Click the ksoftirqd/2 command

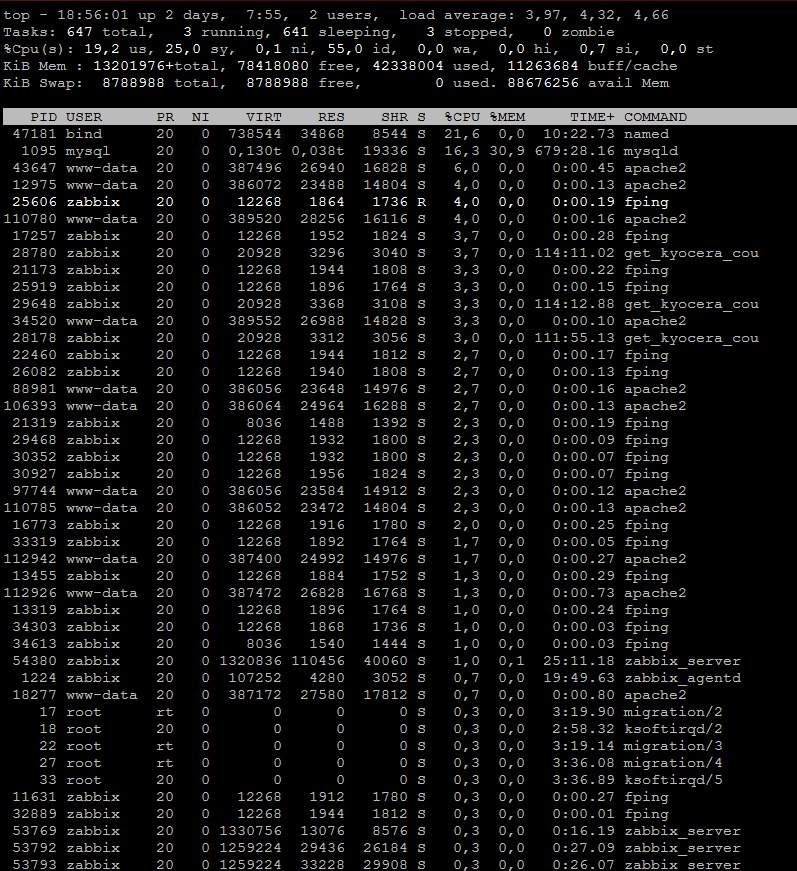pyautogui.click(x=673, y=729)
